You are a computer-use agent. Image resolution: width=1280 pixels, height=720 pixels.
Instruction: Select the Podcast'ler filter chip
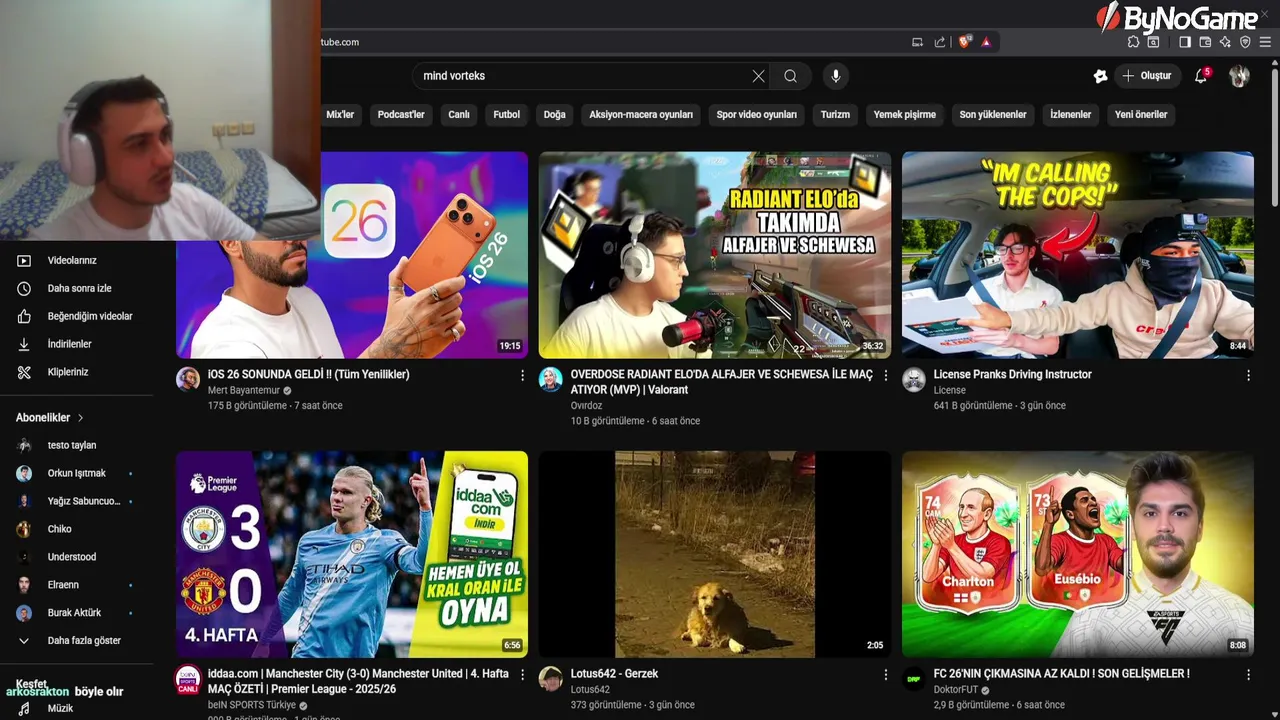(x=401, y=115)
